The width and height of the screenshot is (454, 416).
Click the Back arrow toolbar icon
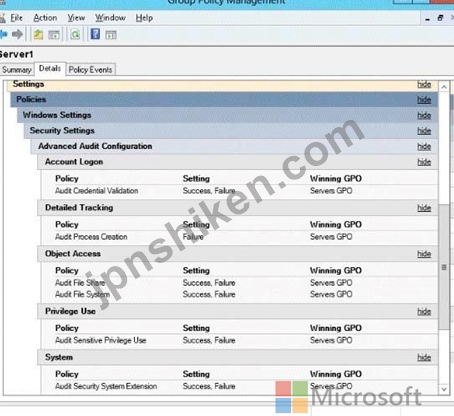3,34
